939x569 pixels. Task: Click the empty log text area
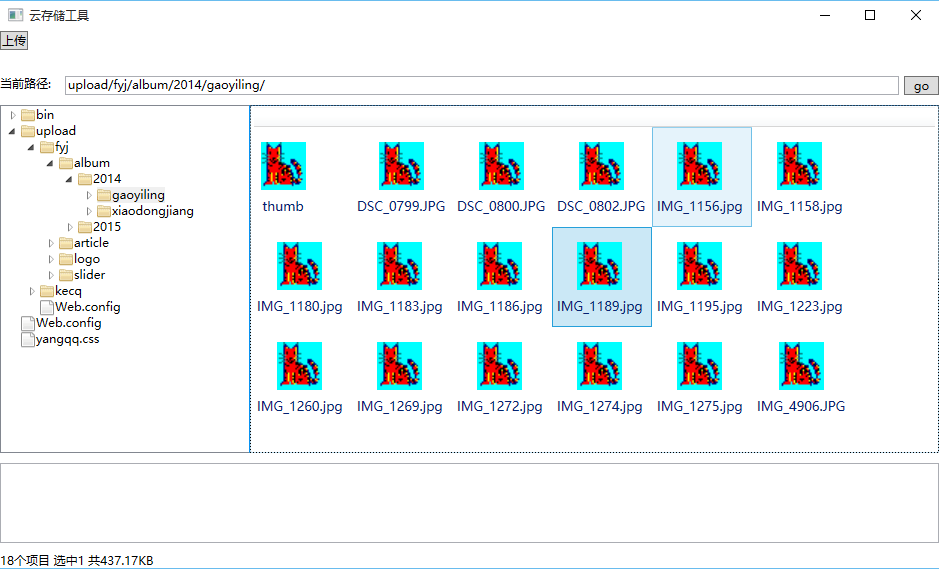pyautogui.click(x=469, y=503)
